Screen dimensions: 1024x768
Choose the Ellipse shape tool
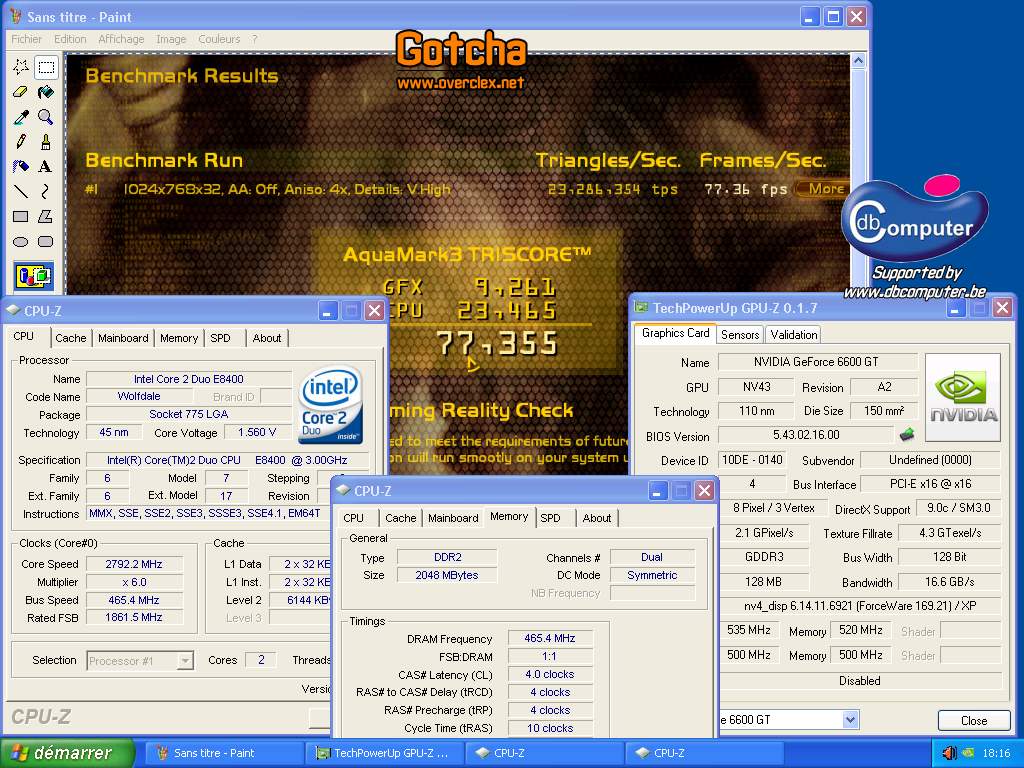pyautogui.click(x=21, y=241)
